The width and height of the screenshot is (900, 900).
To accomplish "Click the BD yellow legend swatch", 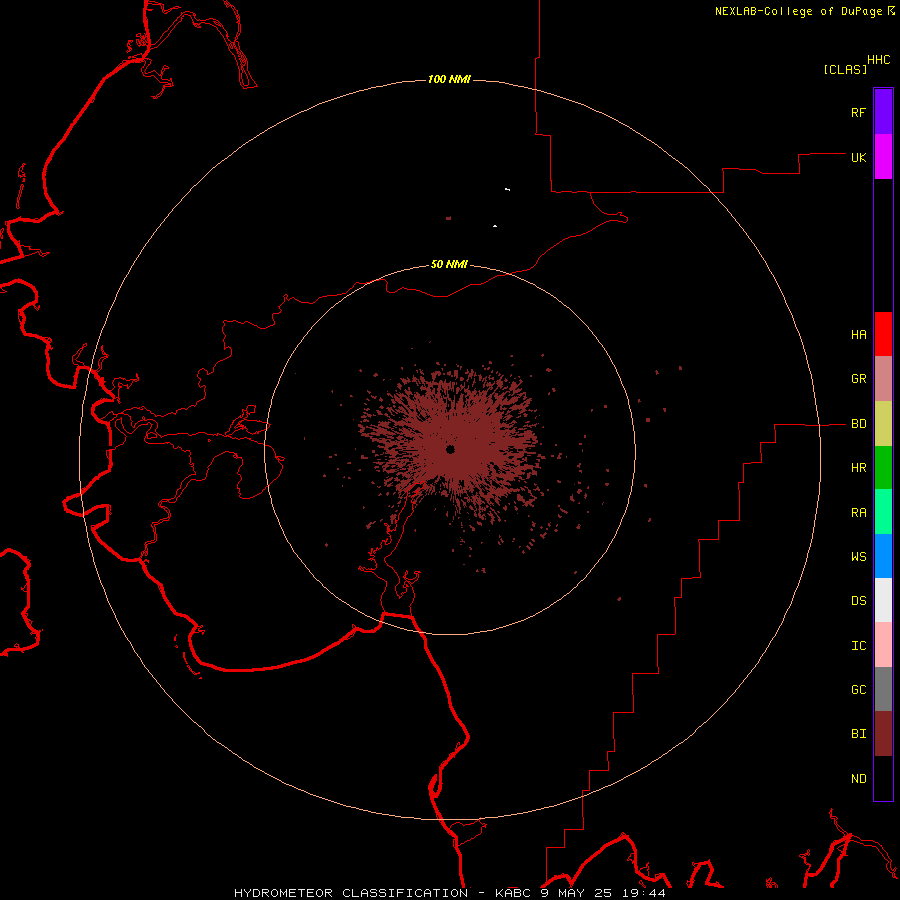I will pos(883,424).
